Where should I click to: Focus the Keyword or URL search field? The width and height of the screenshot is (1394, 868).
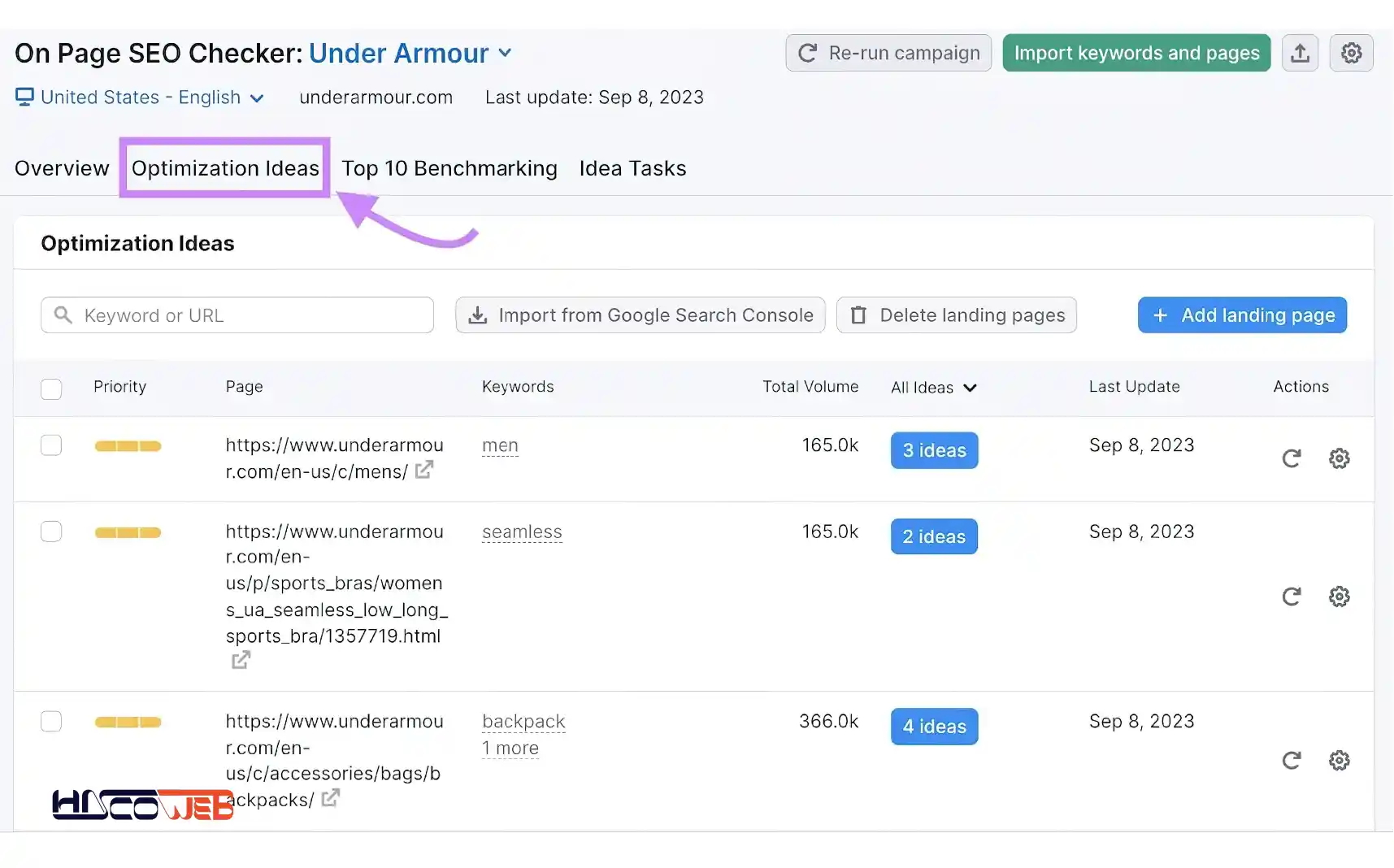(237, 315)
